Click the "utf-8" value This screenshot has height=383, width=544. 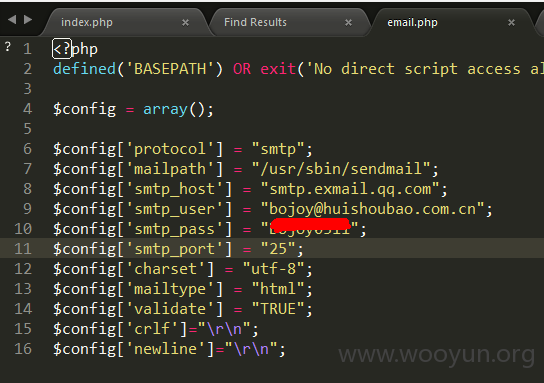point(273,269)
